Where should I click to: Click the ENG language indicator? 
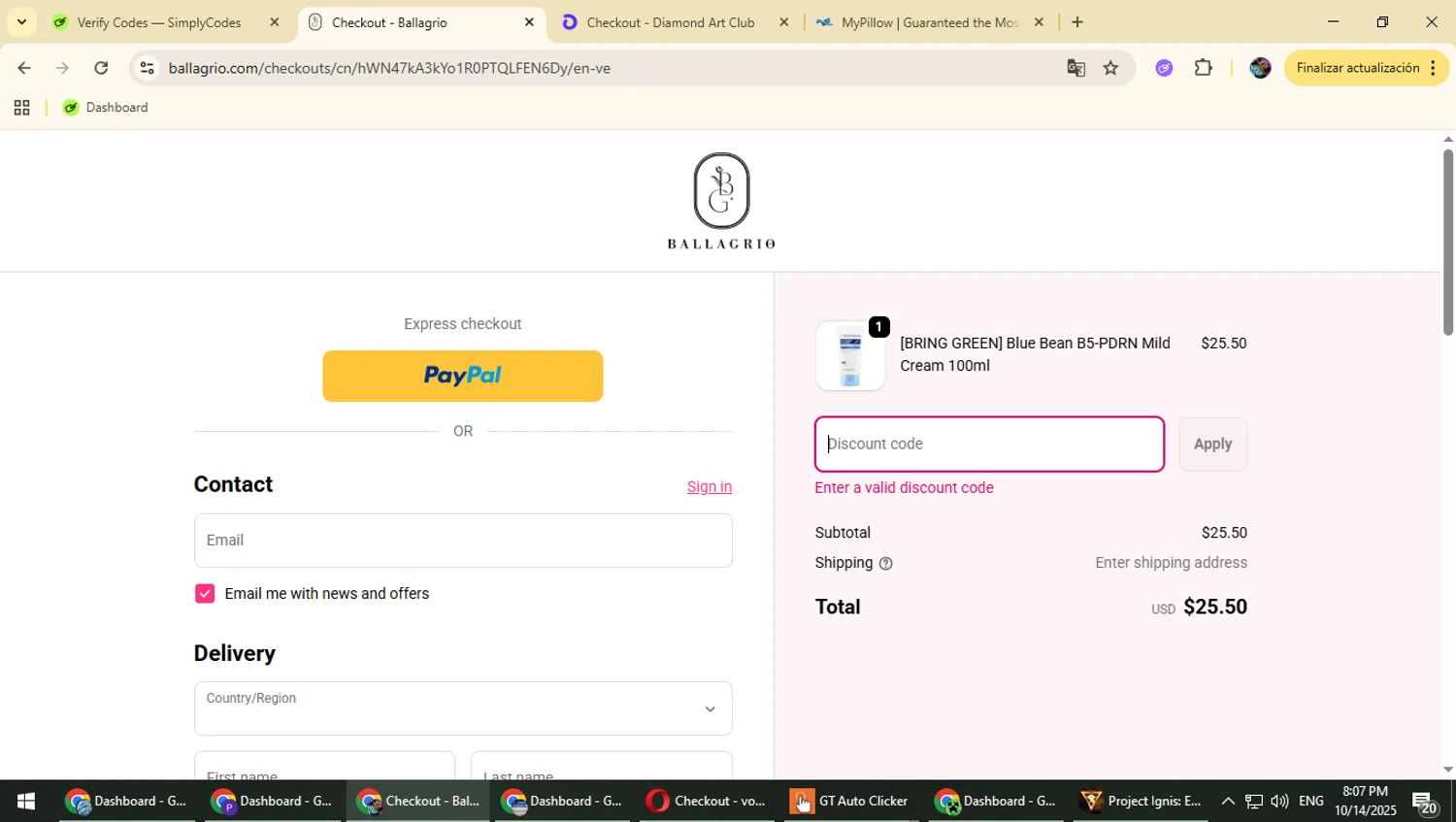[1311, 801]
